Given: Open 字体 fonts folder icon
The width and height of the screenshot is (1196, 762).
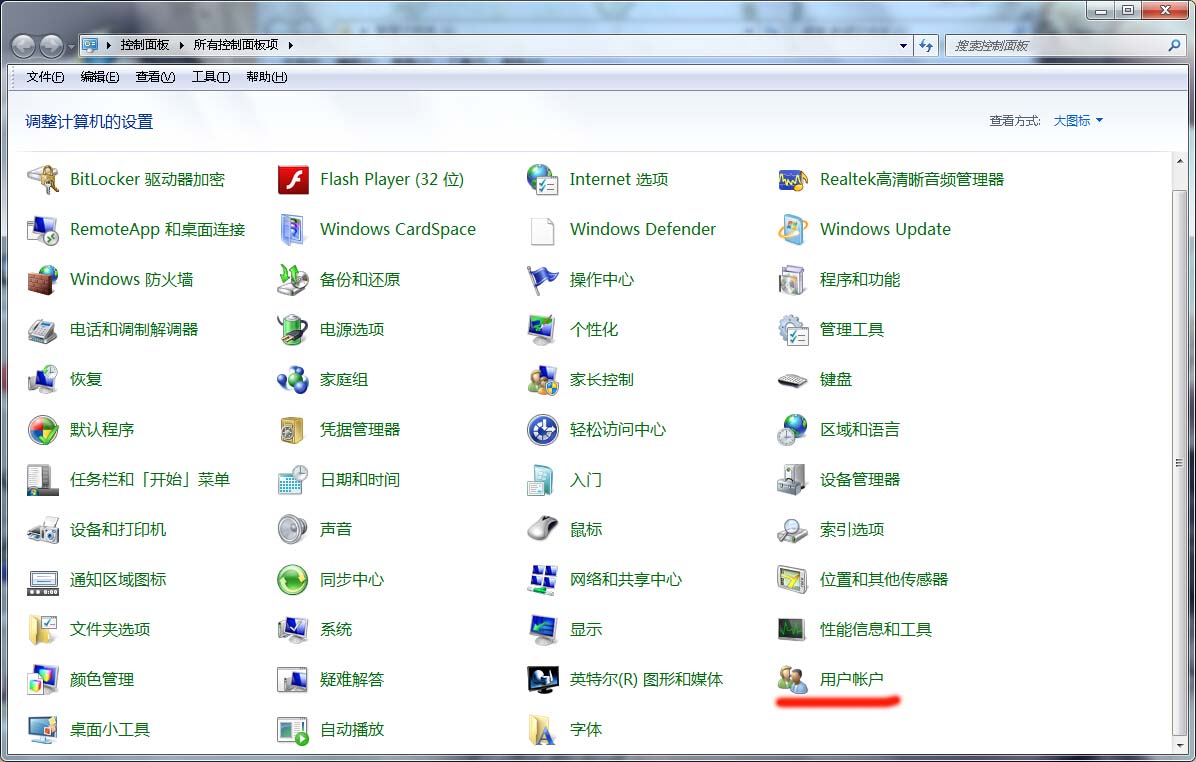Looking at the screenshot, I should point(542,730).
